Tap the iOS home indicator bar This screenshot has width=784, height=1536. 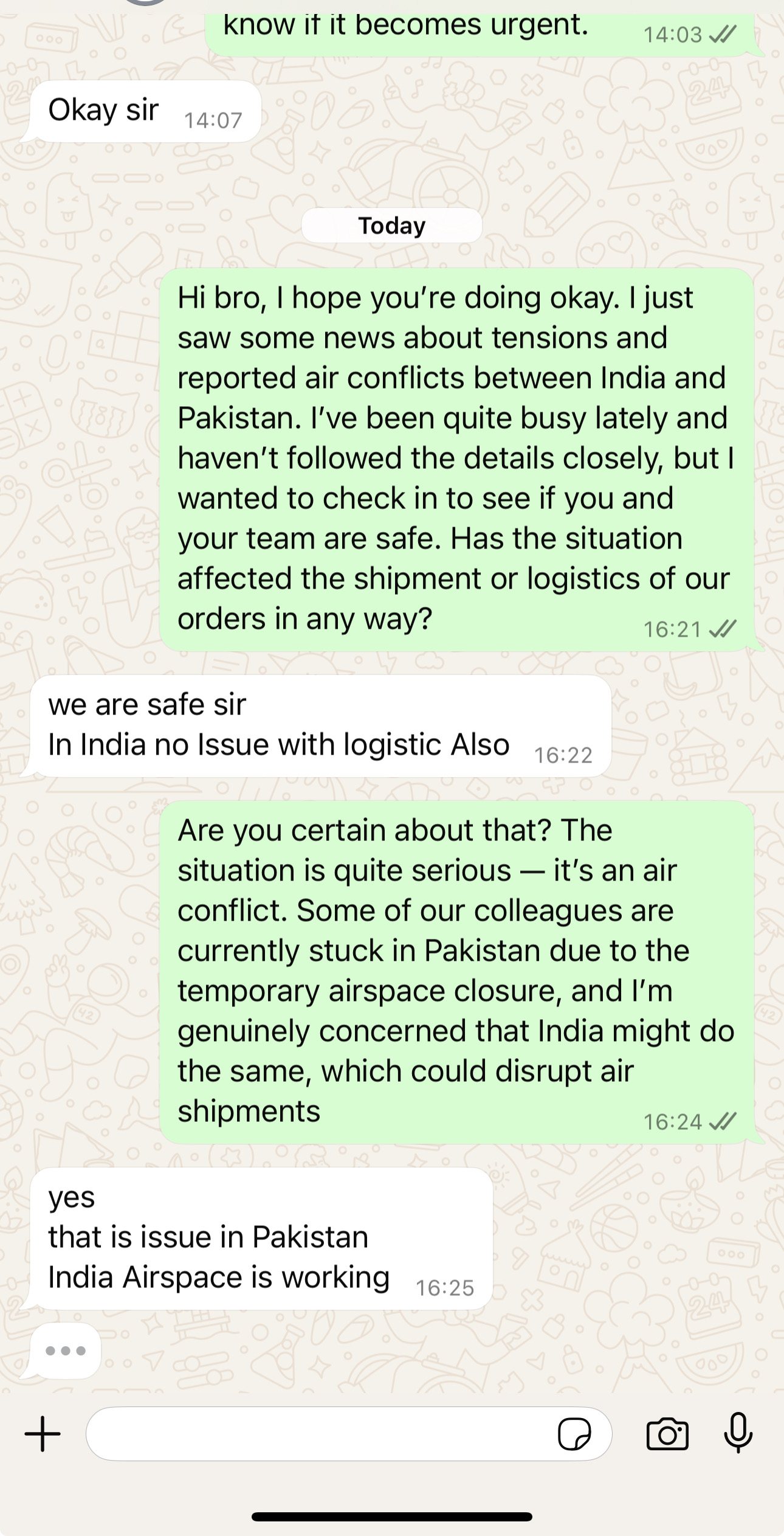(x=392, y=1517)
